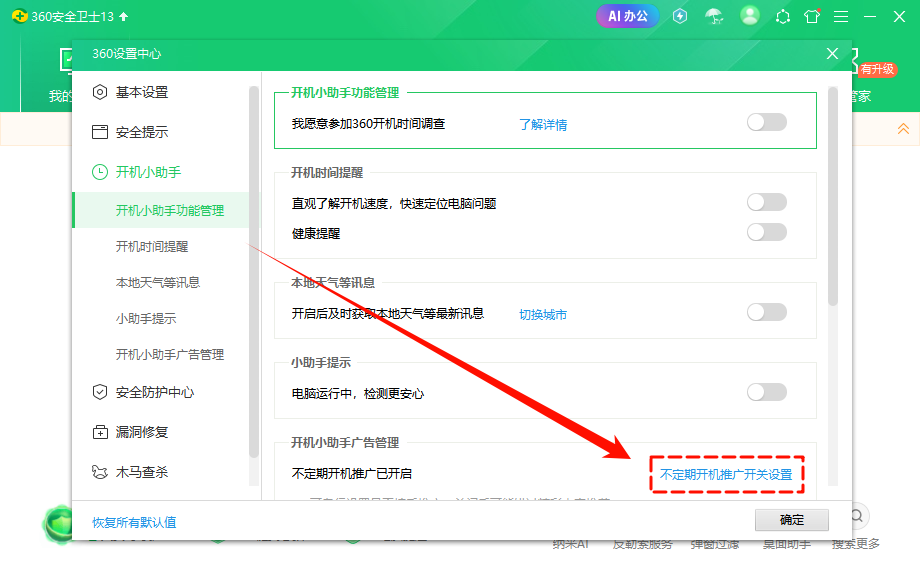Viewport: 920px width, 580px height.
Task: Click the loop-shaped icon beside the avatar
Action: click(x=783, y=16)
